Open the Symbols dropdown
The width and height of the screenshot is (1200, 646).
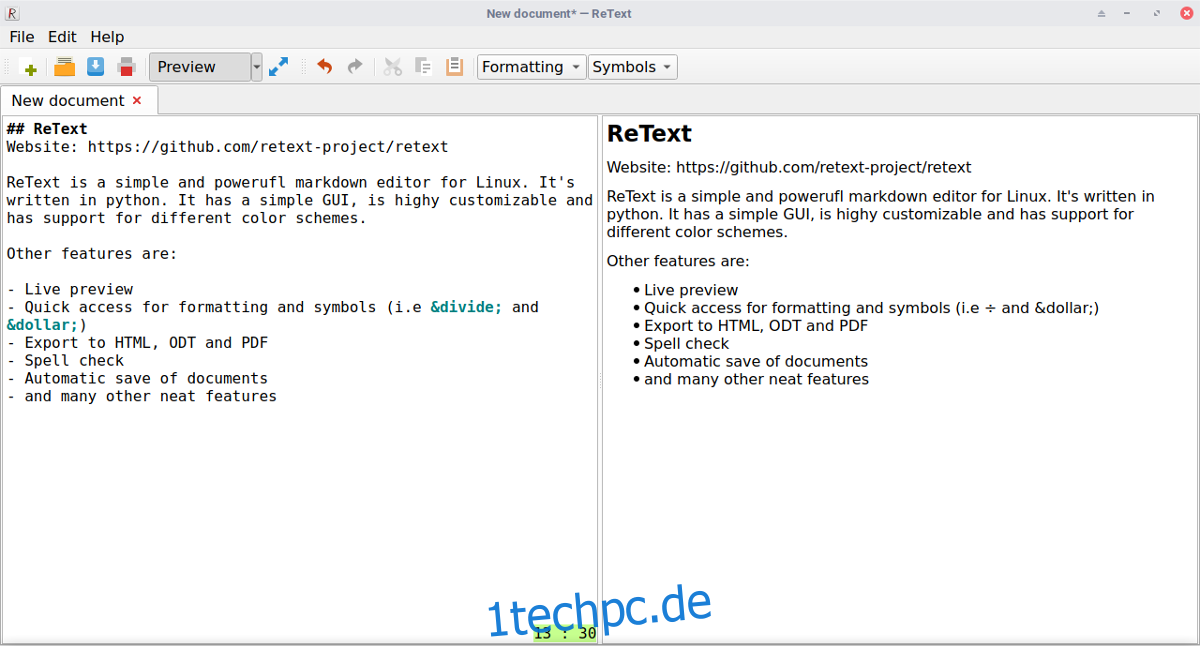[632, 67]
